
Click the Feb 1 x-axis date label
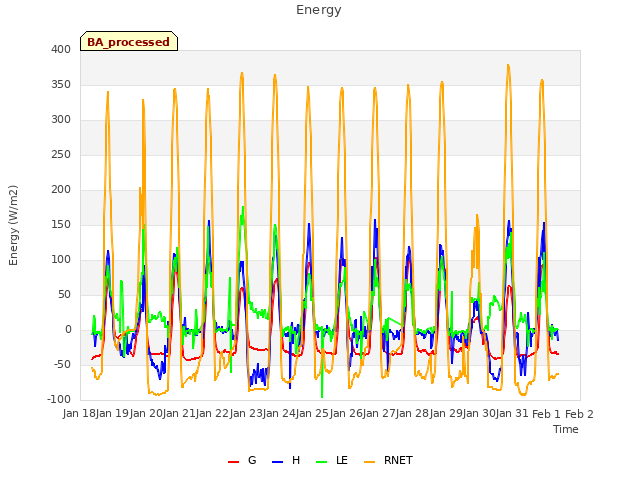(x=546, y=414)
